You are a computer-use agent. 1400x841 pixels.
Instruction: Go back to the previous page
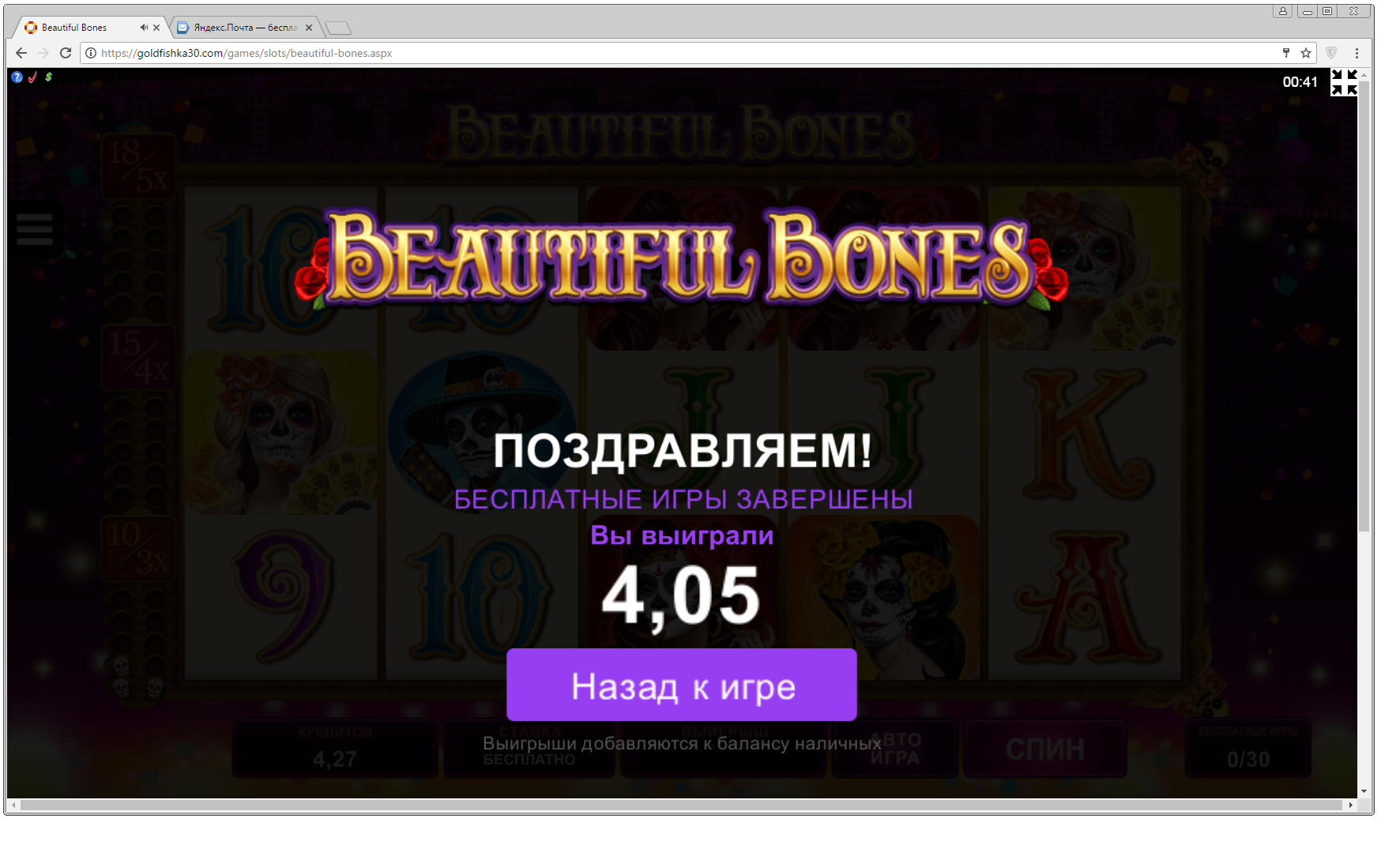pyautogui.click(x=21, y=53)
